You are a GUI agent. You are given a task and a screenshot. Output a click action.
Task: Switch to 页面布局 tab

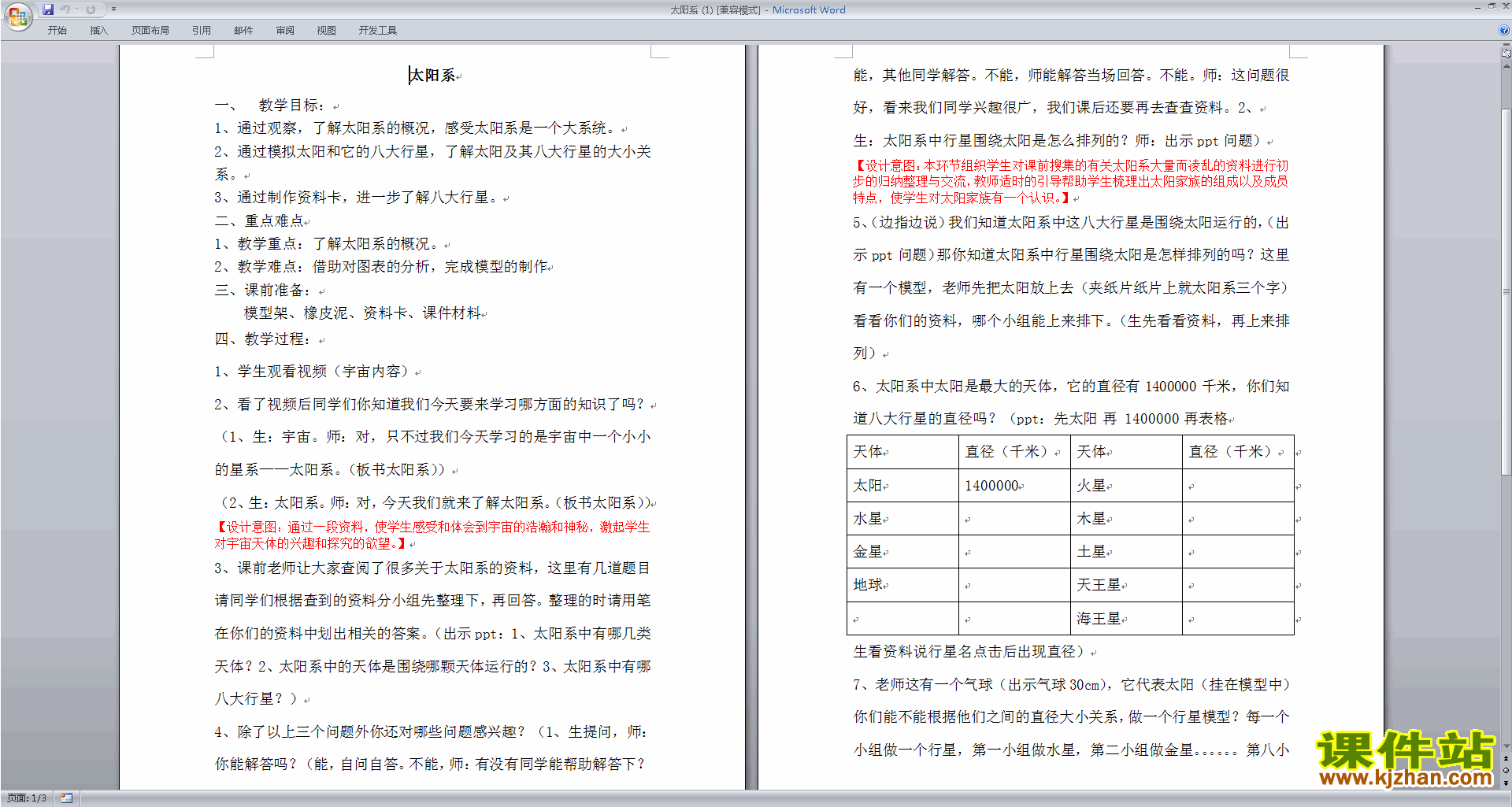click(150, 30)
